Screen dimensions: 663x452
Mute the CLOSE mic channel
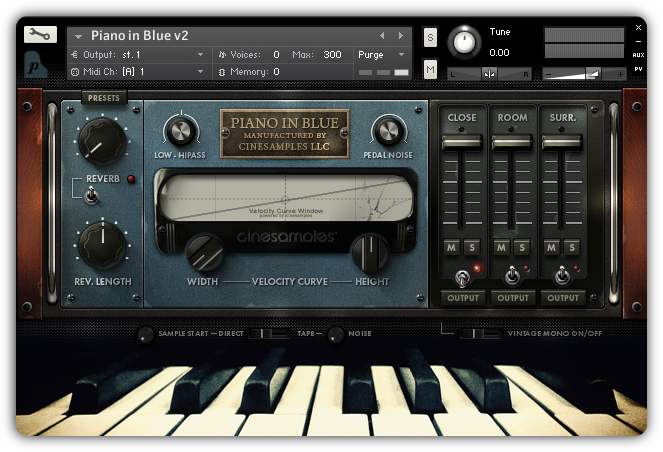(x=452, y=247)
